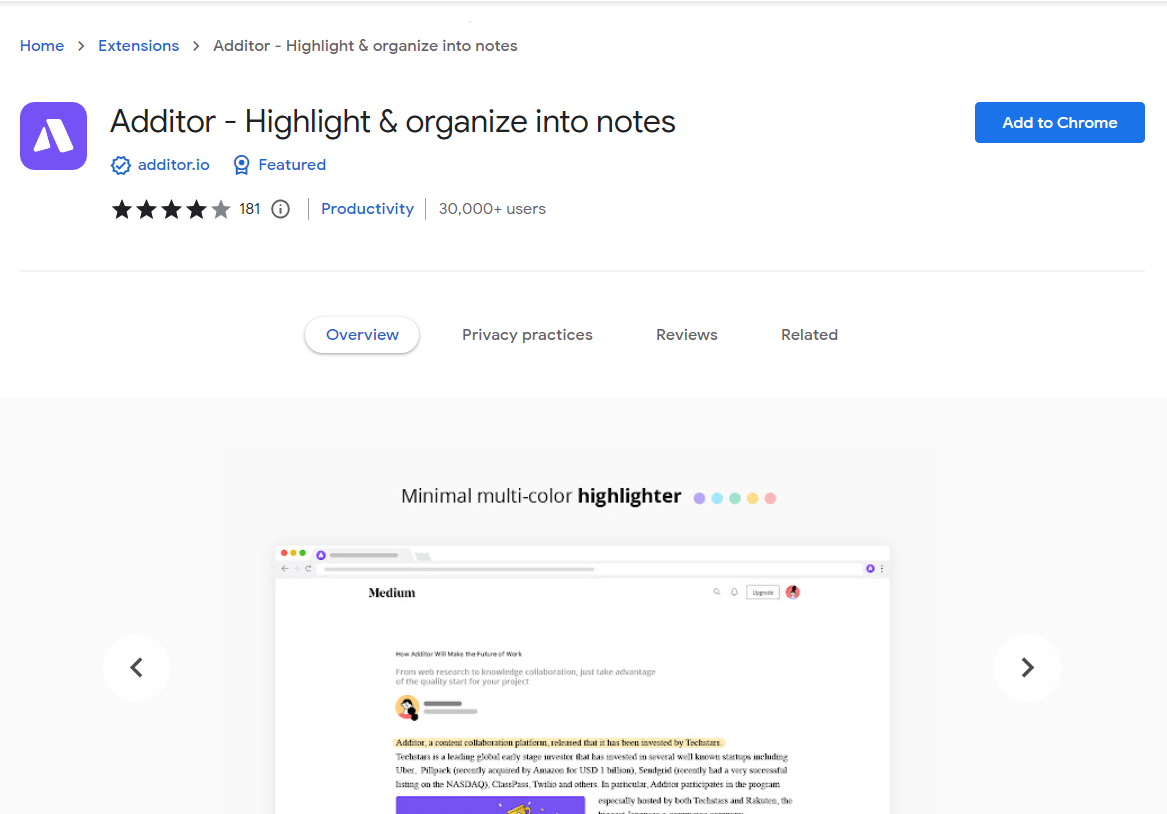Open the rating info tooltip icon
The width and height of the screenshot is (1167, 814).
pyautogui.click(x=280, y=209)
